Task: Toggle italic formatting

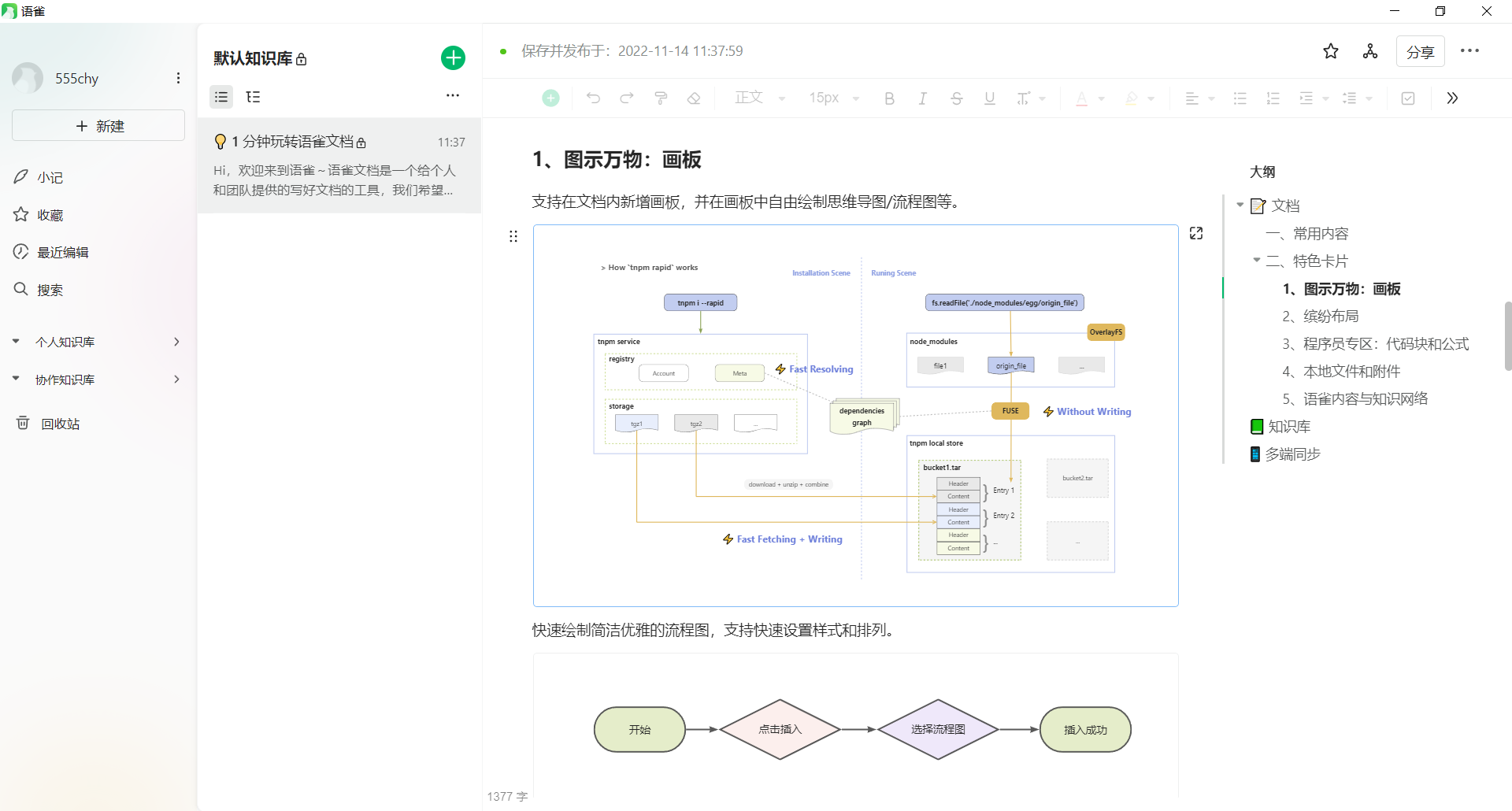Action: coord(922,98)
